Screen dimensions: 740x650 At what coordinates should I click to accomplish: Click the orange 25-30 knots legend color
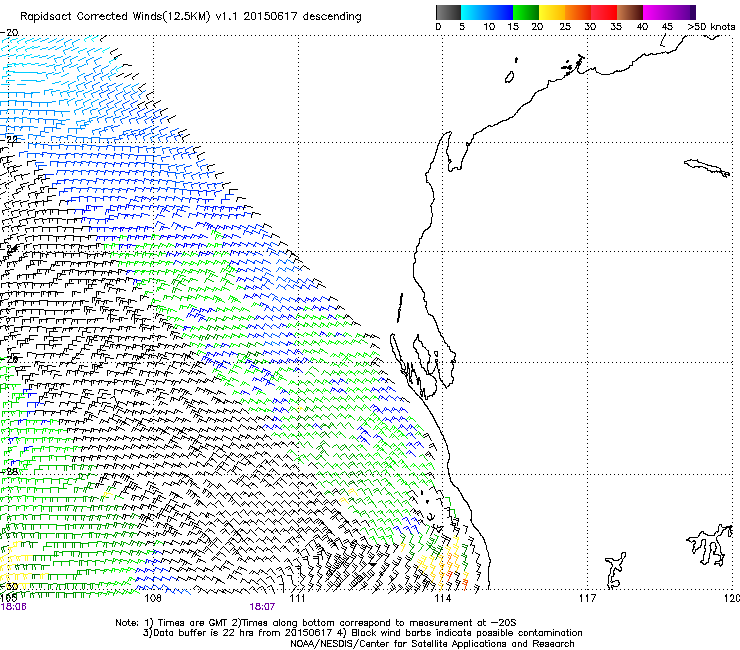578,12
